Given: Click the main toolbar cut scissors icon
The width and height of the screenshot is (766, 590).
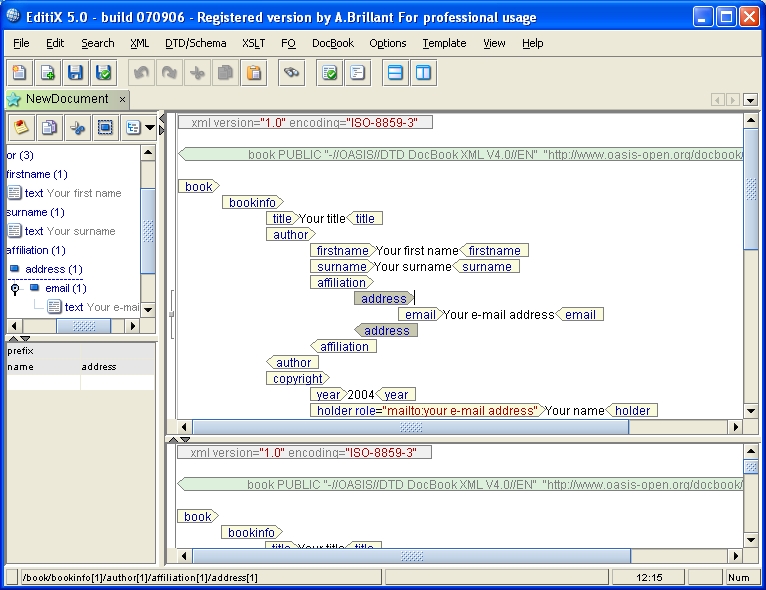Looking at the screenshot, I should (197, 73).
